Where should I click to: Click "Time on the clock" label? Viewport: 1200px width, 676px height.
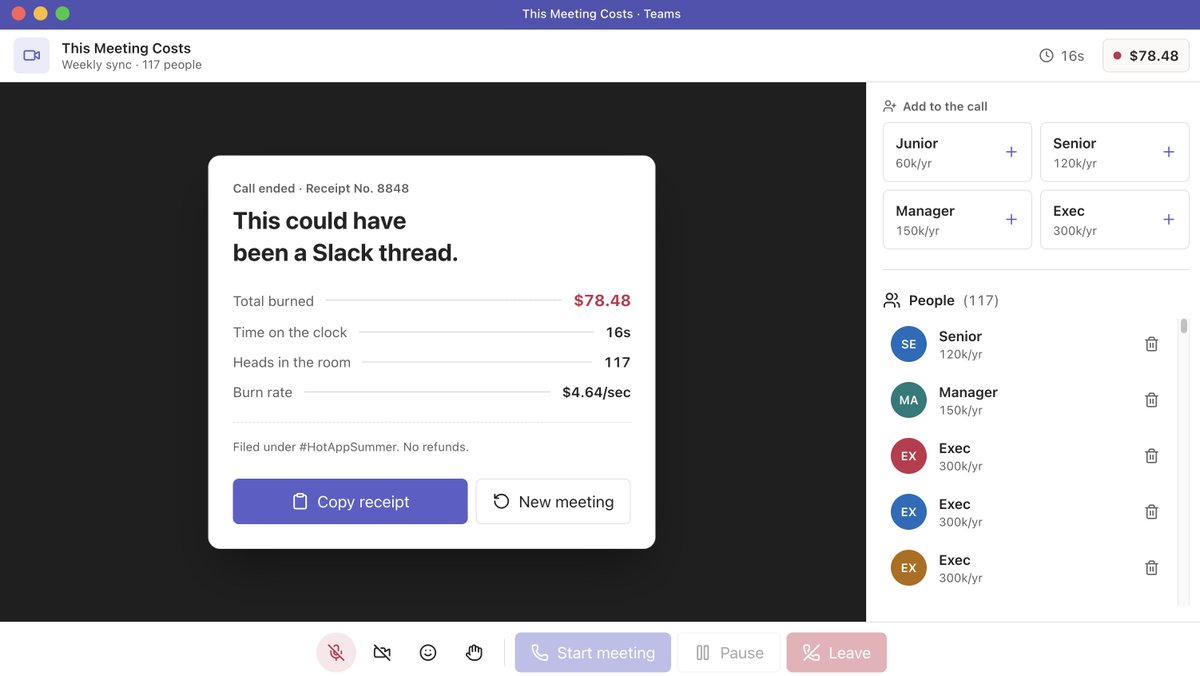(x=290, y=332)
